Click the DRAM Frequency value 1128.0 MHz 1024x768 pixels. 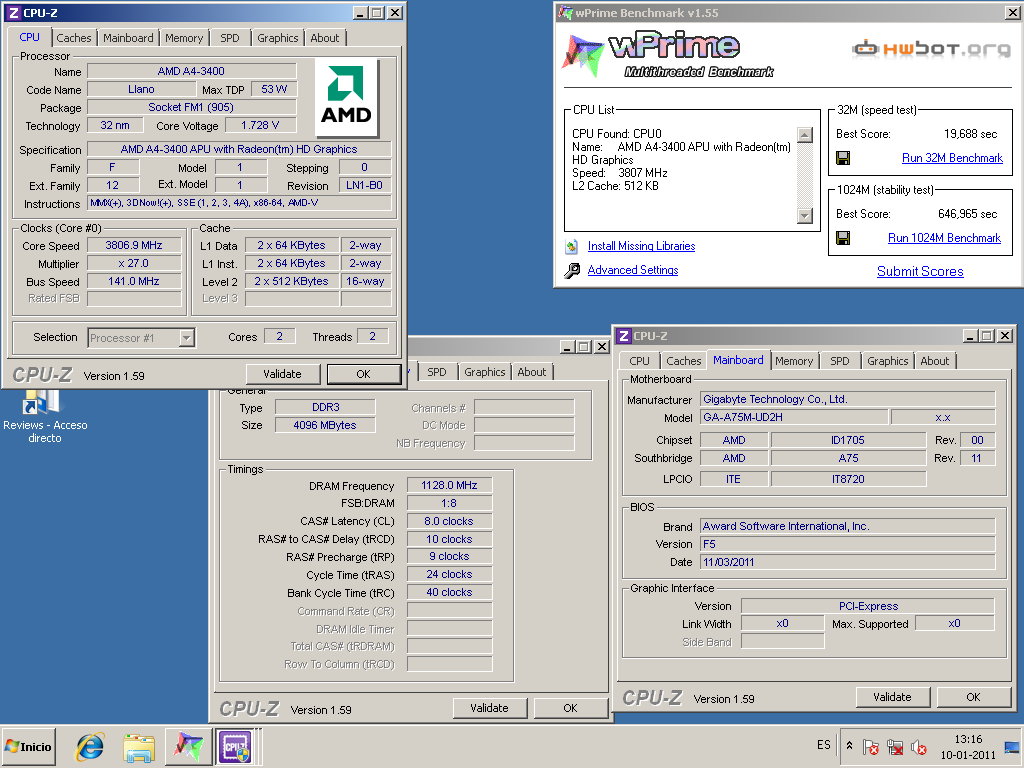(x=449, y=485)
